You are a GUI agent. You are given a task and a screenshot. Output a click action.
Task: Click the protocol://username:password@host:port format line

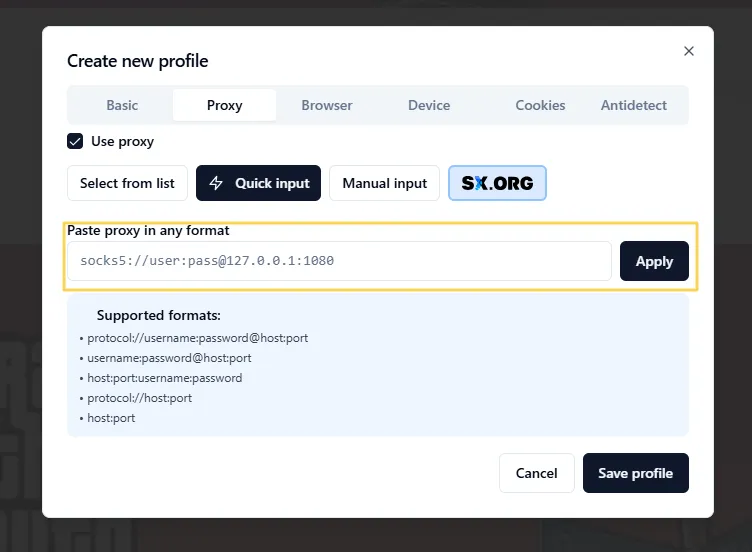pos(198,338)
